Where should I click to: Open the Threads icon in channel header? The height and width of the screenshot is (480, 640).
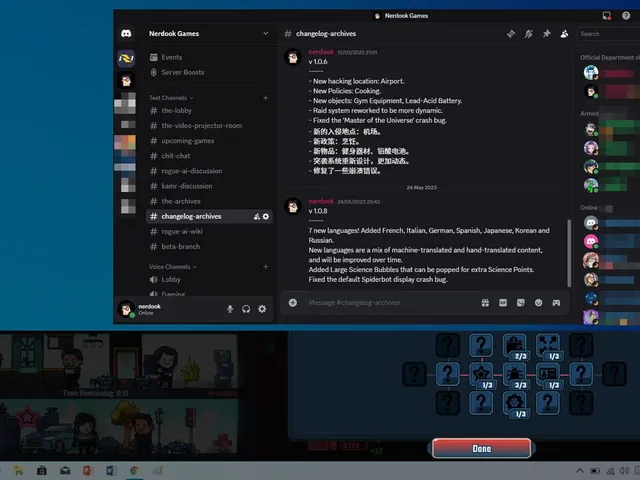point(511,34)
